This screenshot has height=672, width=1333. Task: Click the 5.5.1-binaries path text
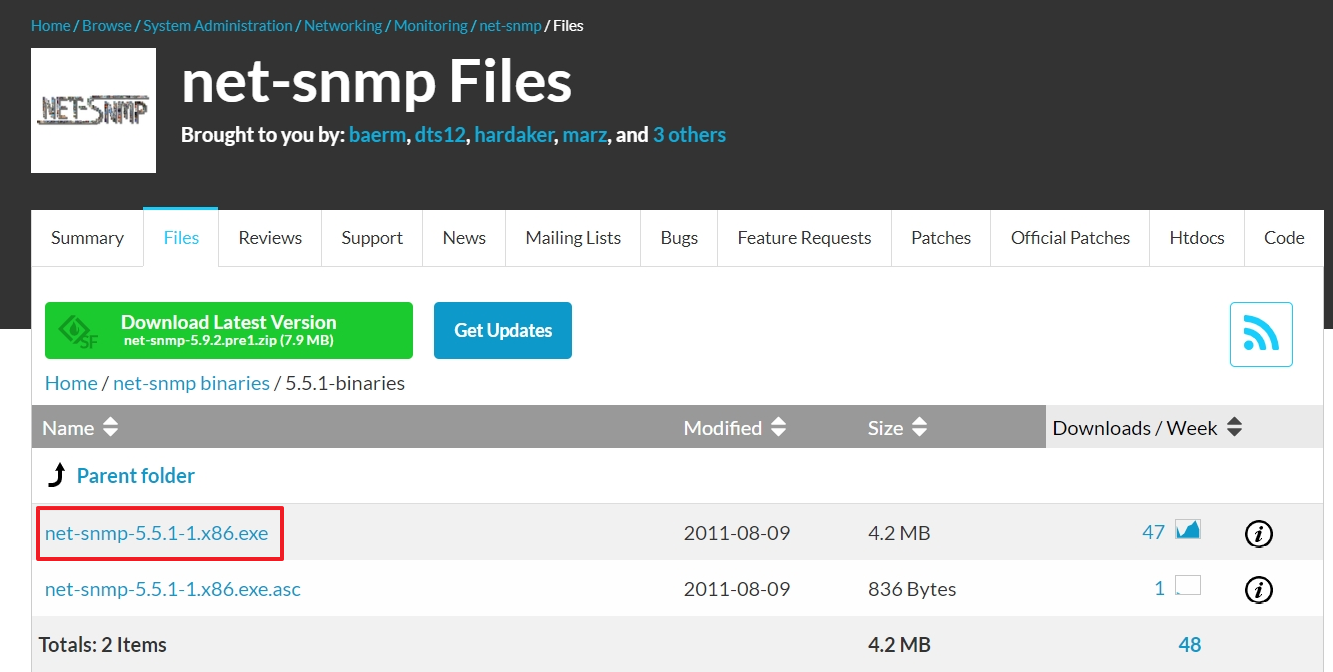click(345, 383)
